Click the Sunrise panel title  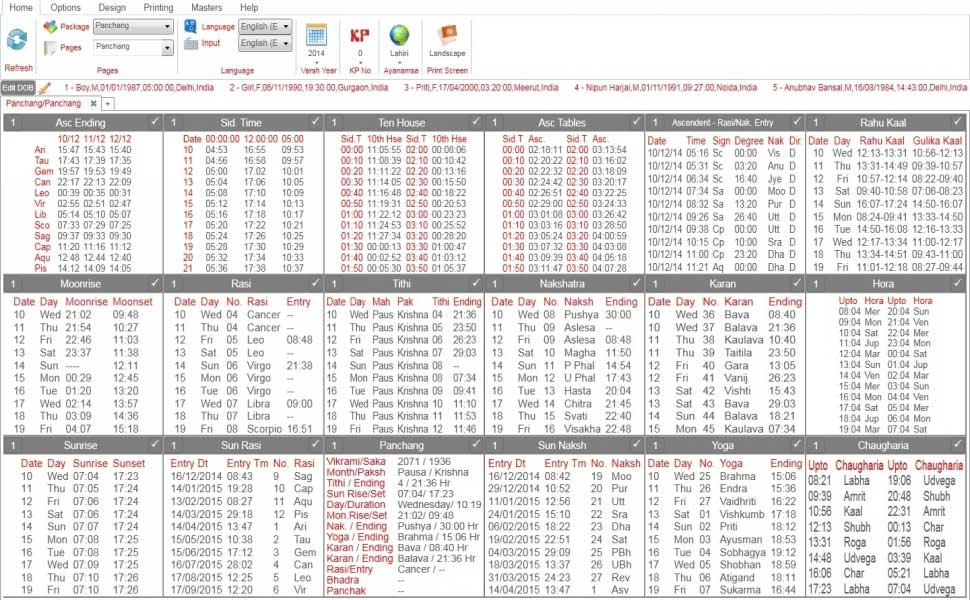tap(80, 445)
